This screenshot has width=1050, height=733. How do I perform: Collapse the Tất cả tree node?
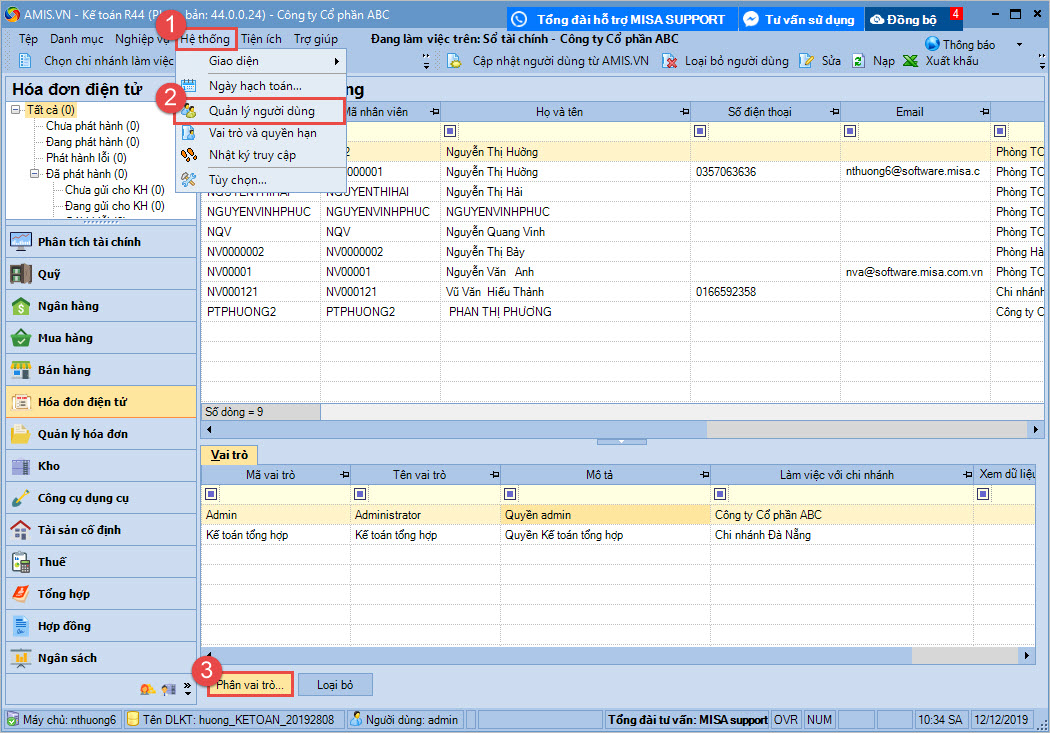16,110
